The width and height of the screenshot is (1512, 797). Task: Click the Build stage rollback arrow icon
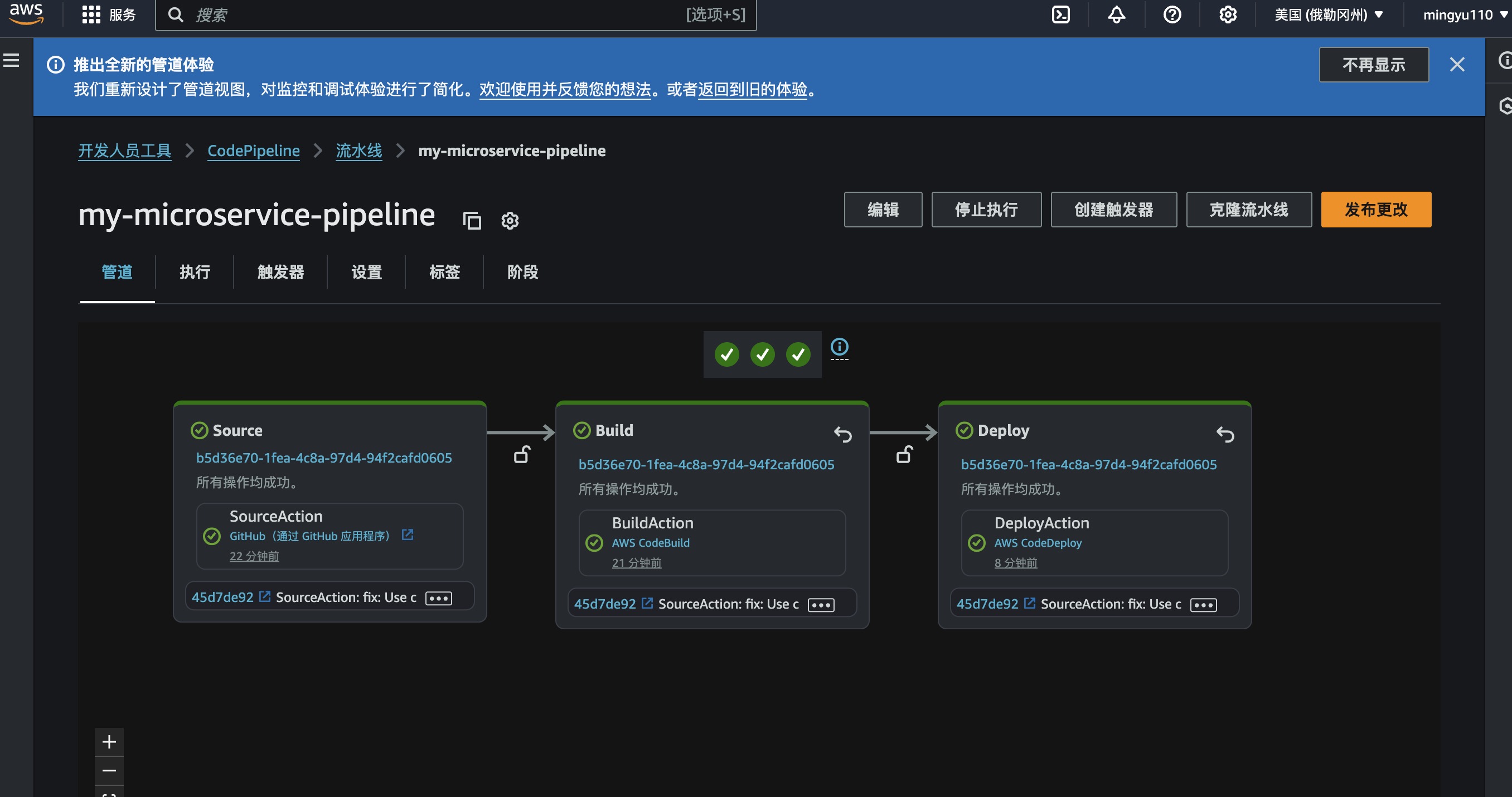click(843, 434)
